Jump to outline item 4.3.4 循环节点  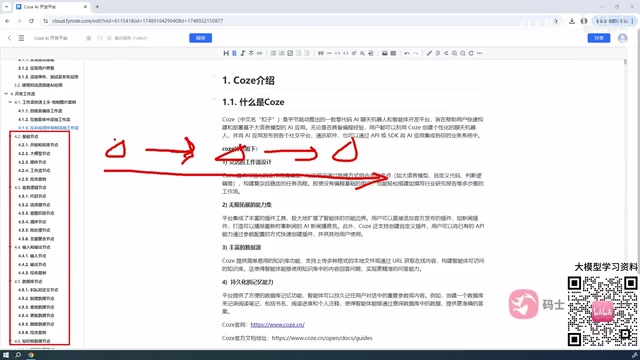(x=32, y=222)
